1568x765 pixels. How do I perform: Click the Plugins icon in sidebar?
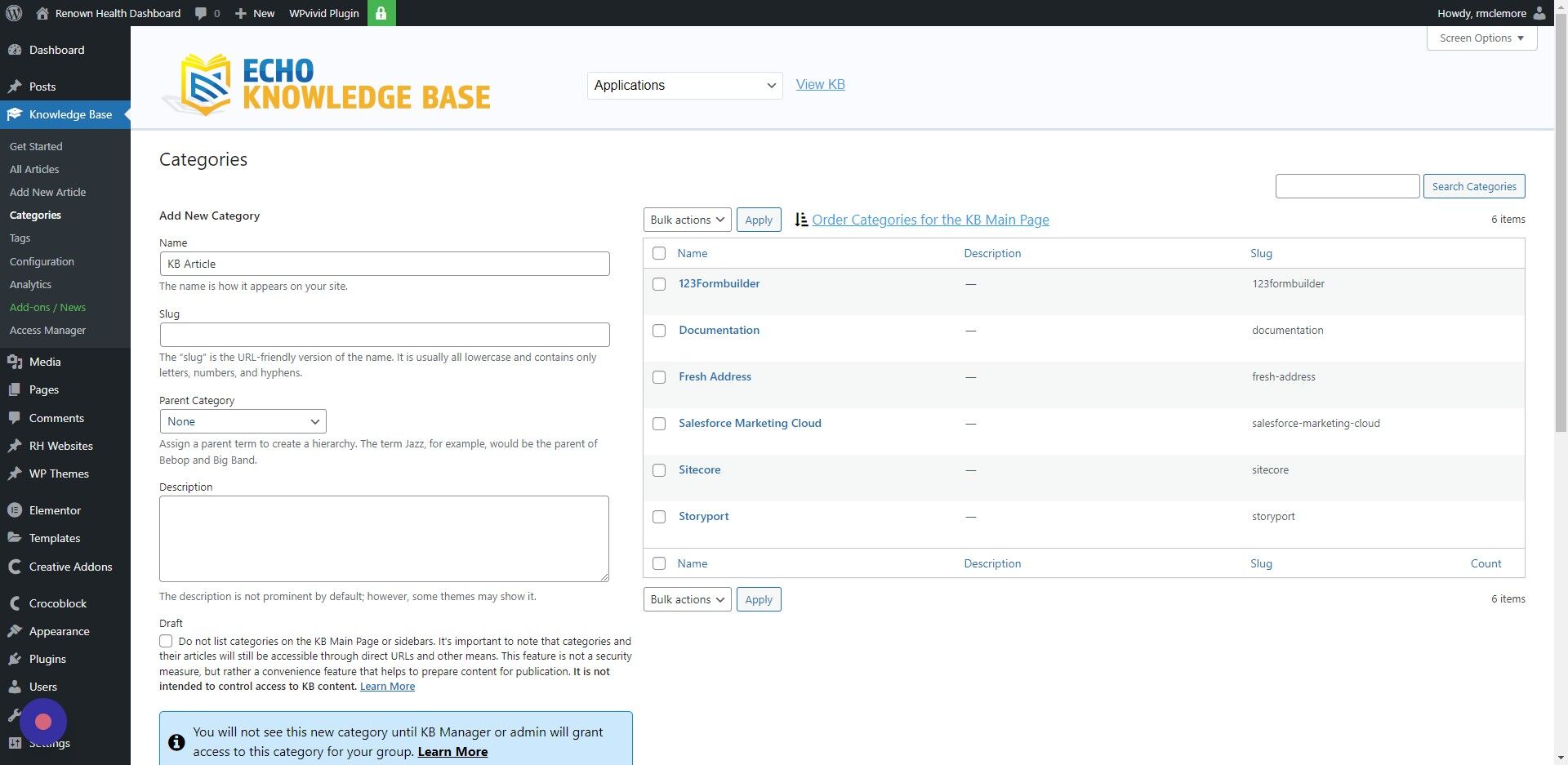[x=15, y=659]
